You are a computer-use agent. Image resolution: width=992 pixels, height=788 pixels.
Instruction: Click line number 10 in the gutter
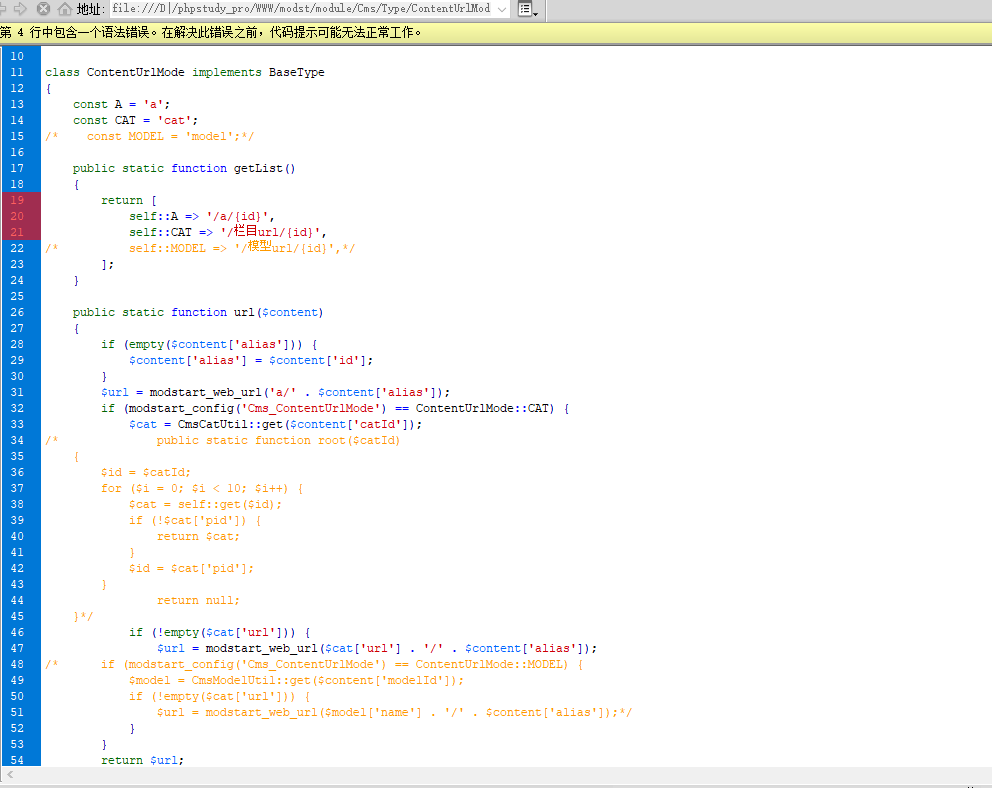click(x=17, y=56)
